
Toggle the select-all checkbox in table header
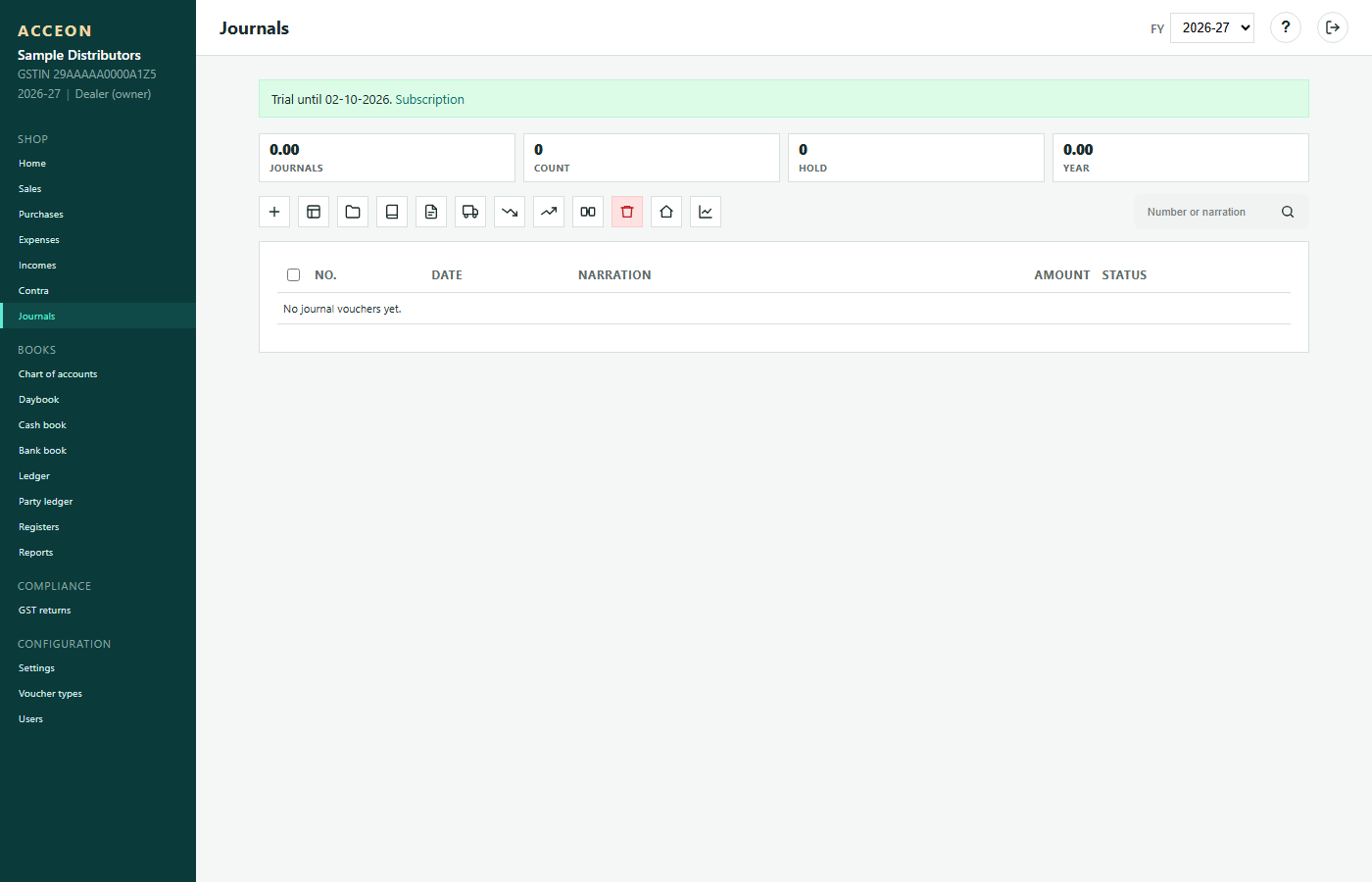(x=293, y=275)
